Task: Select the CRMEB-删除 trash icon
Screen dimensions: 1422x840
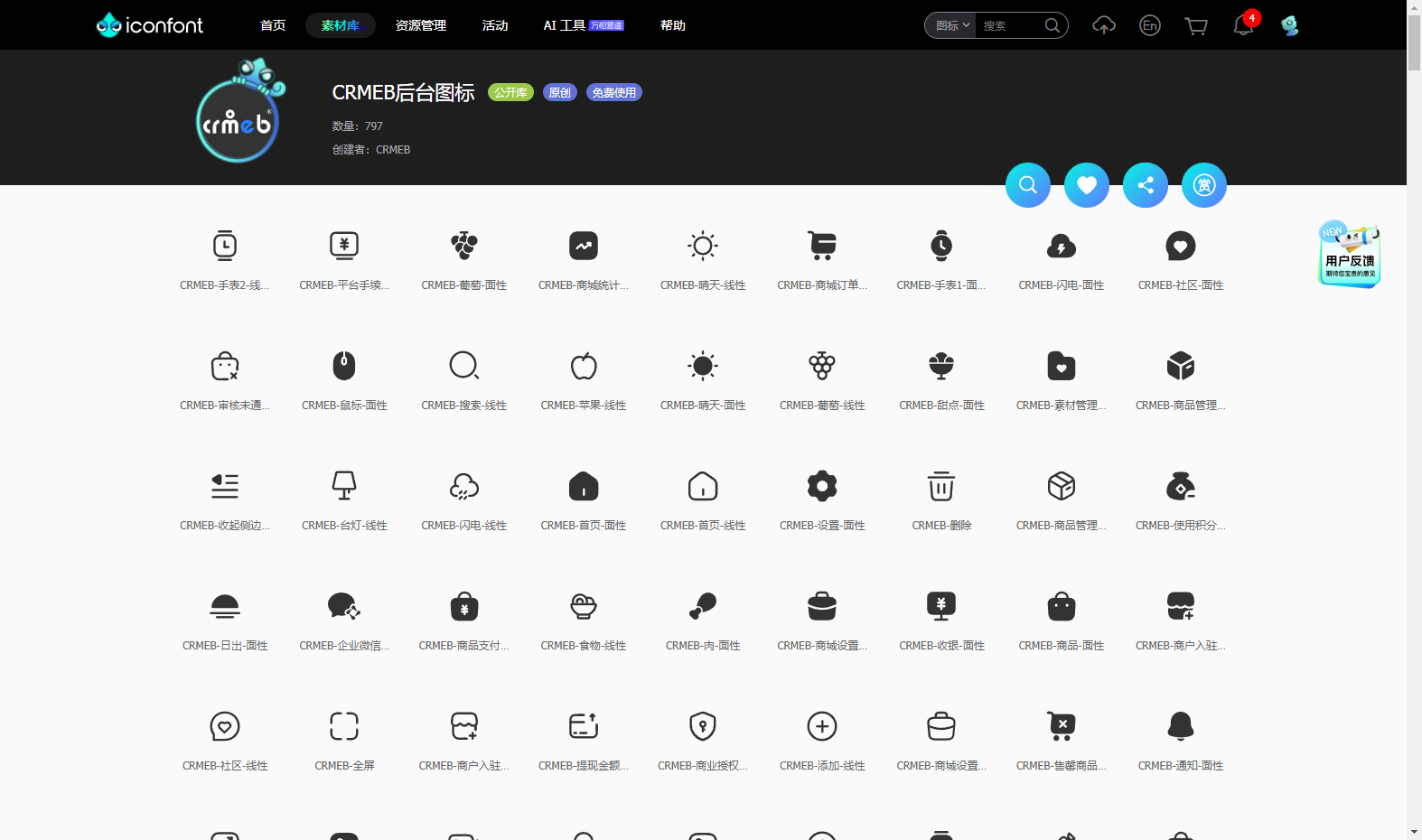Action: 941,486
